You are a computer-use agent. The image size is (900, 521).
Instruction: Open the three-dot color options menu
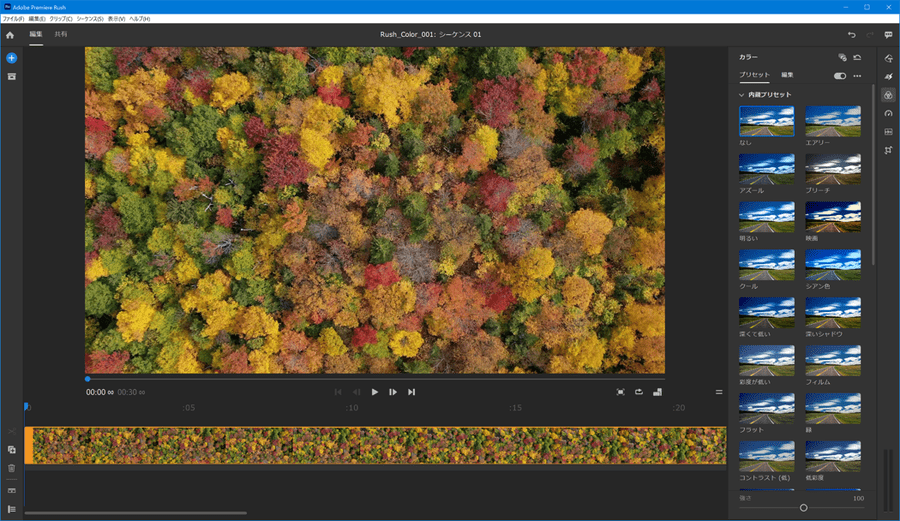[x=857, y=76]
